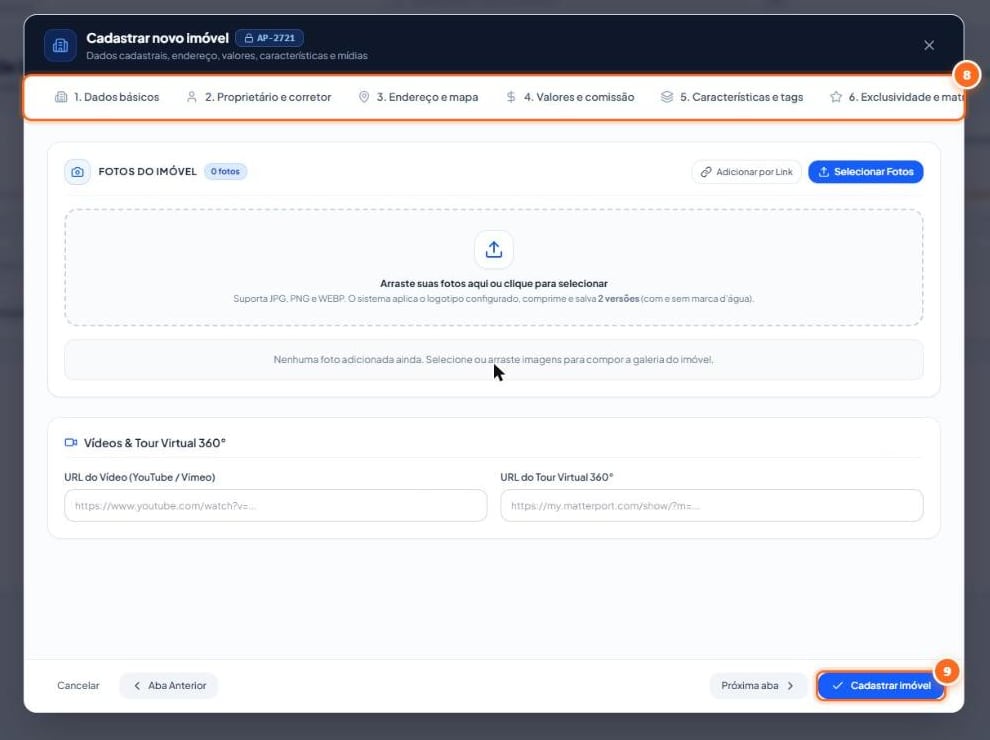
Task: Click the "Cadastrar novo imóvel" dialog title
Action: [x=157, y=38]
